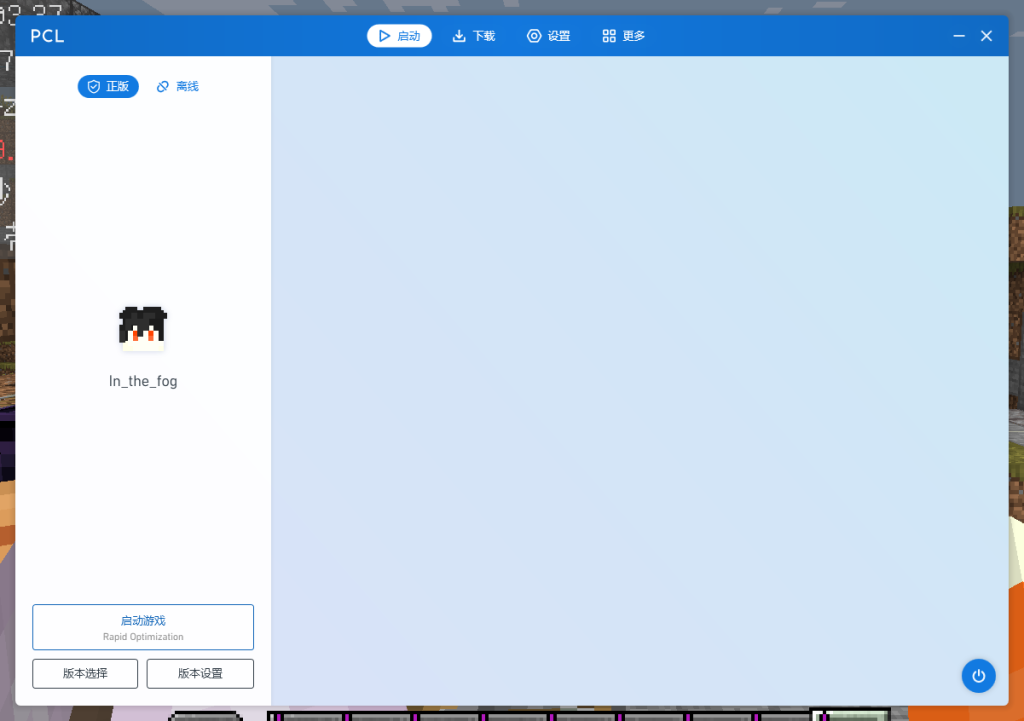Image resolution: width=1024 pixels, height=721 pixels.
Task: Open the 更多 (More) tab
Action: 624,36
